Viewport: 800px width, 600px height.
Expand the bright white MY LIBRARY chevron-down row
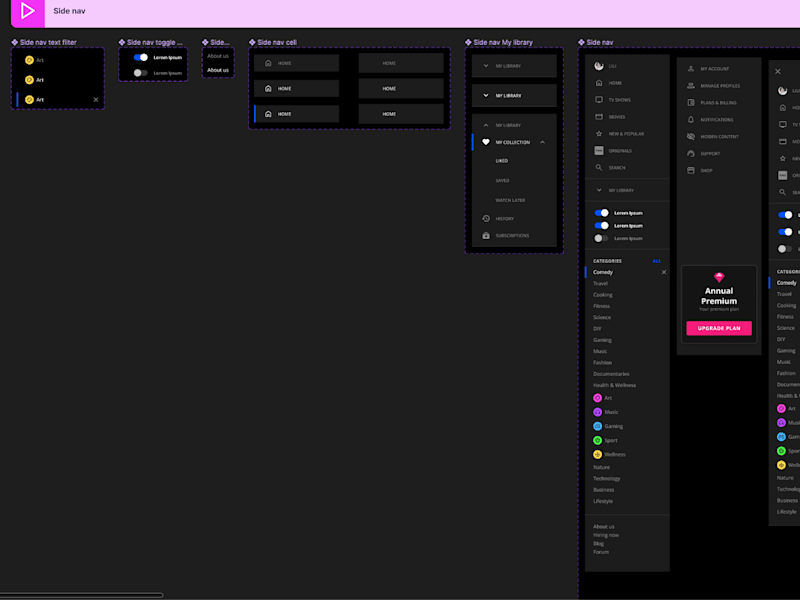coord(486,95)
